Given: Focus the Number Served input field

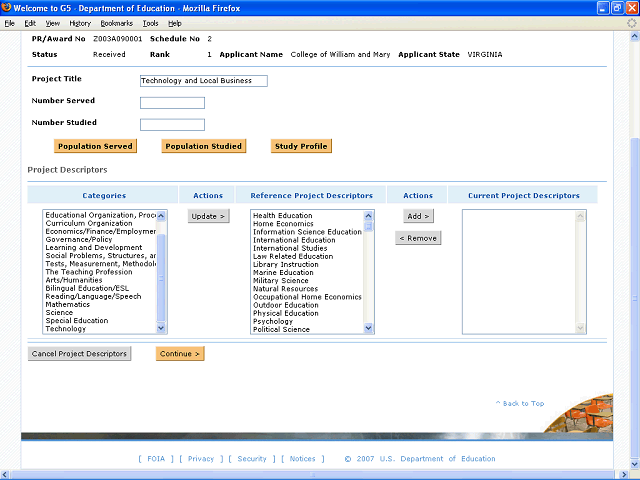Looking at the screenshot, I should 172,103.
